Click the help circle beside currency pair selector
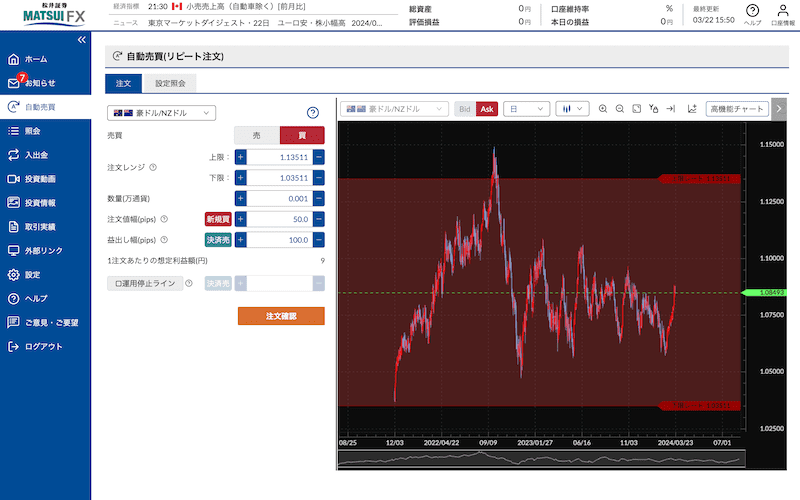The image size is (800, 500). coord(313,113)
